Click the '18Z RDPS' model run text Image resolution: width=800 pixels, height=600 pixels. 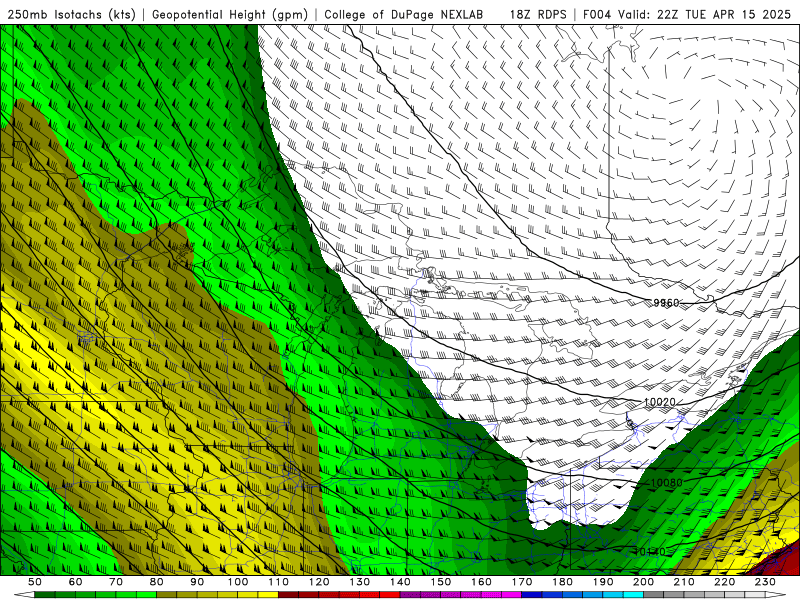pos(538,14)
